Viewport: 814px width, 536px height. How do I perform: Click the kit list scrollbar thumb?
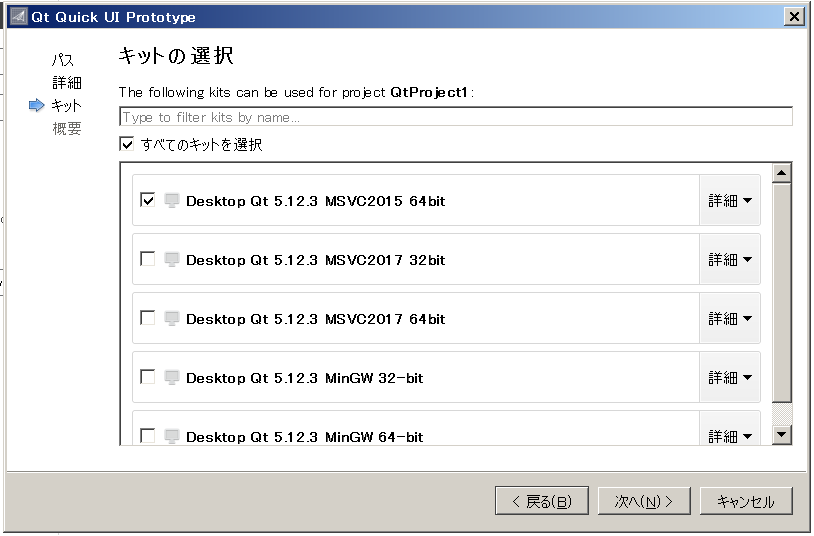[x=782, y=292]
